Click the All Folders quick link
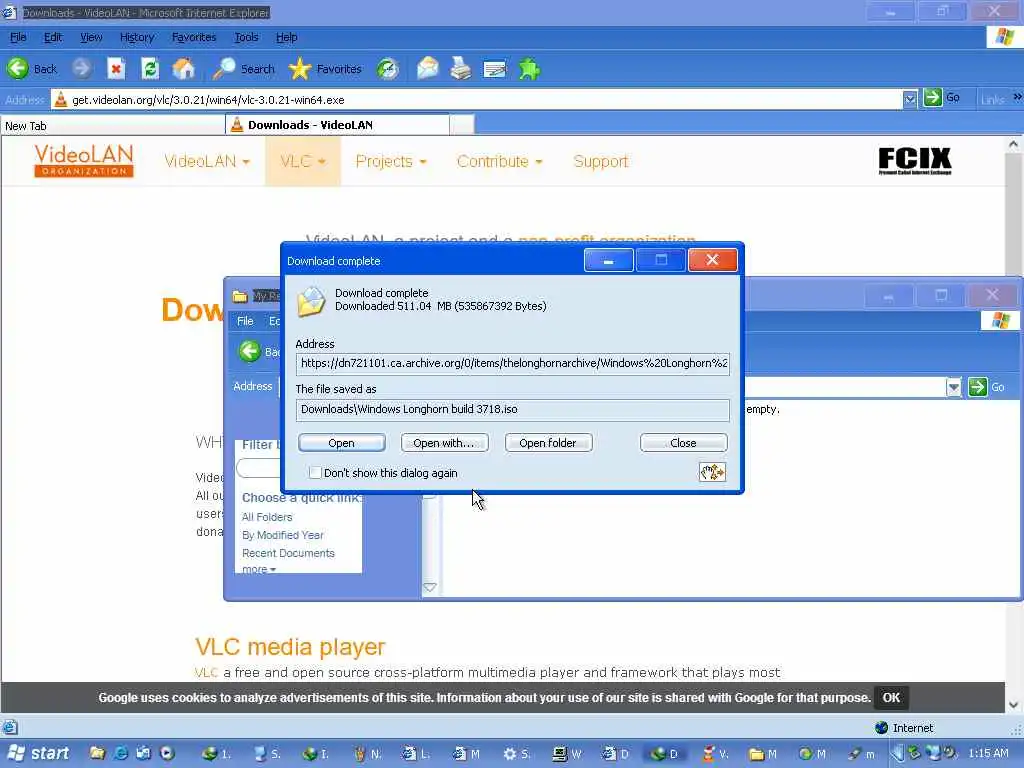The height and width of the screenshot is (768, 1024). (x=266, y=517)
